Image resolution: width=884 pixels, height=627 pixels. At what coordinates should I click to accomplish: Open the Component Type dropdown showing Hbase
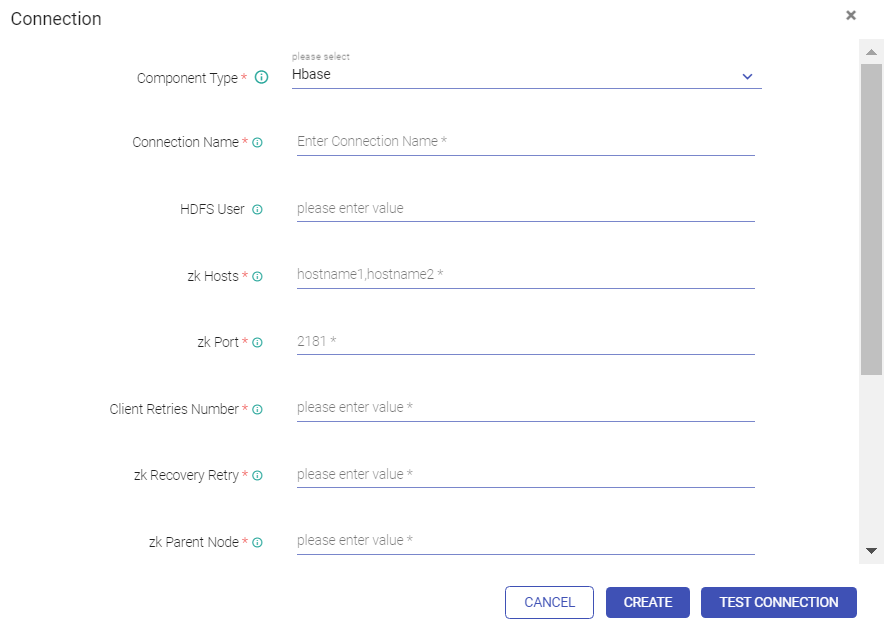click(x=526, y=75)
